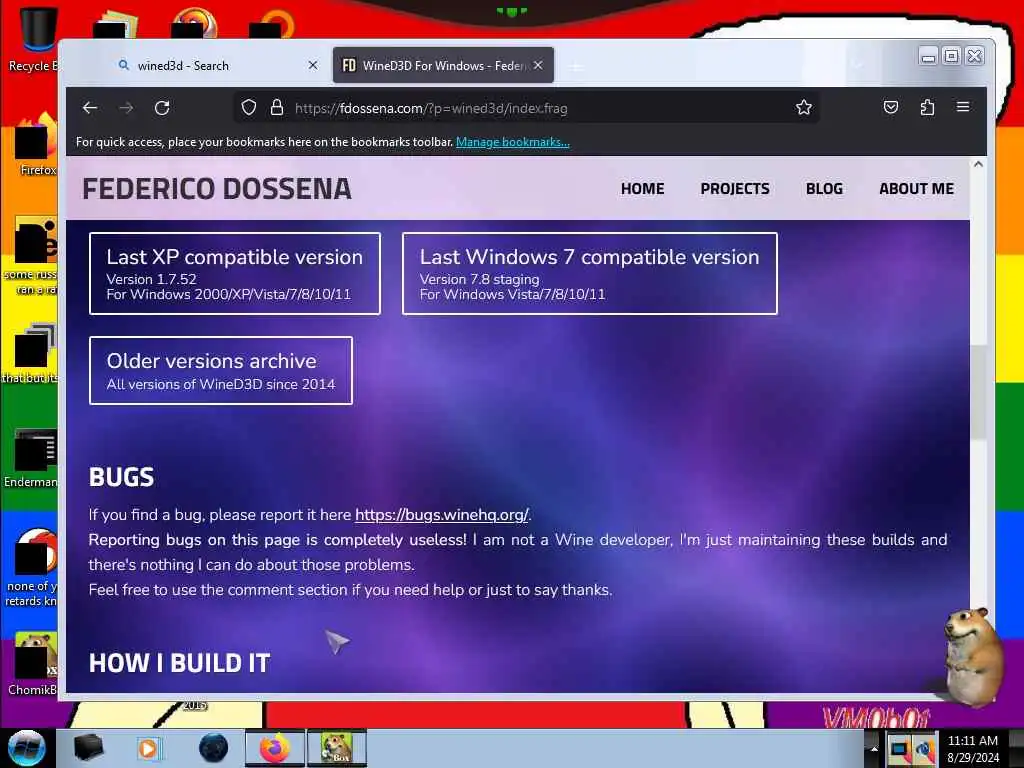The height and width of the screenshot is (768, 1024).
Task: Open the Manage bookmarks link
Action: 513,142
